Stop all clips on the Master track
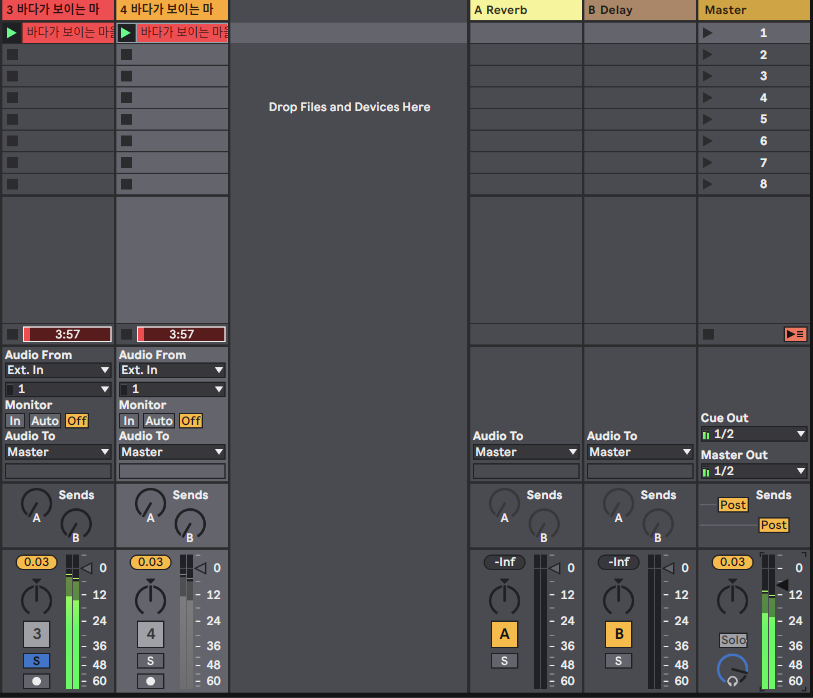This screenshot has width=813, height=698. [x=708, y=334]
